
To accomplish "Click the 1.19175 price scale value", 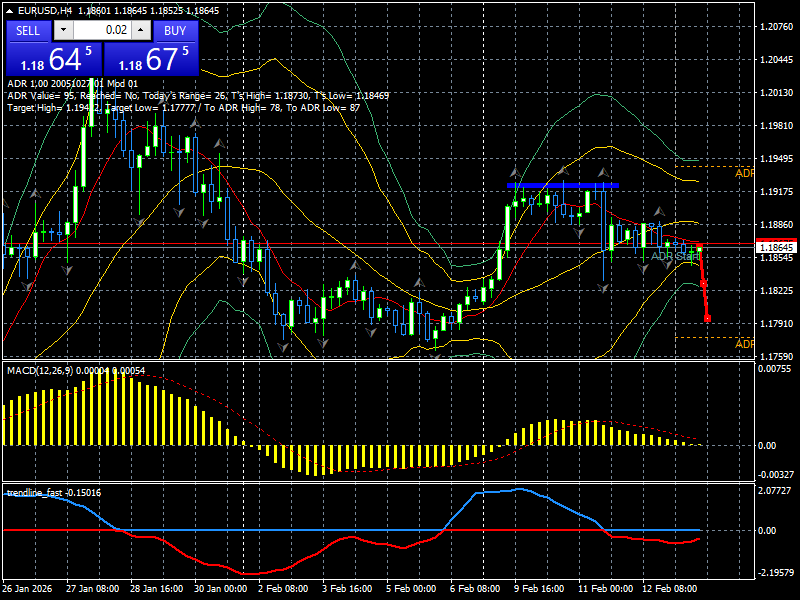I will [777, 192].
